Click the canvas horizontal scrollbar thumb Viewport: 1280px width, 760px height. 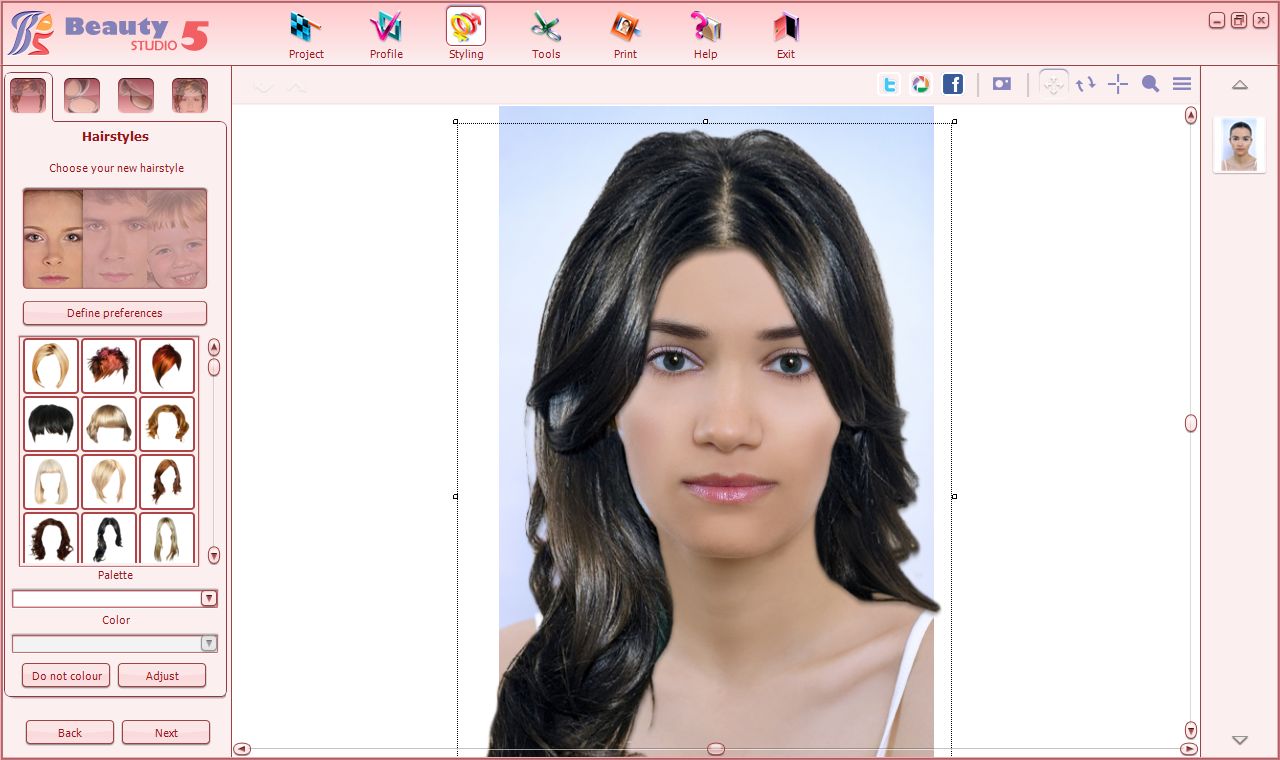pyautogui.click(x=716, y=749)
